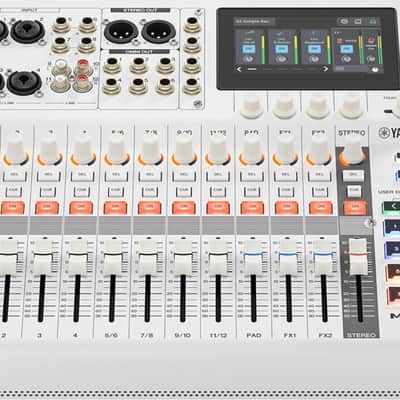
Task: Tap the left arrow on the touchscreen
Action: coord(239,69)
